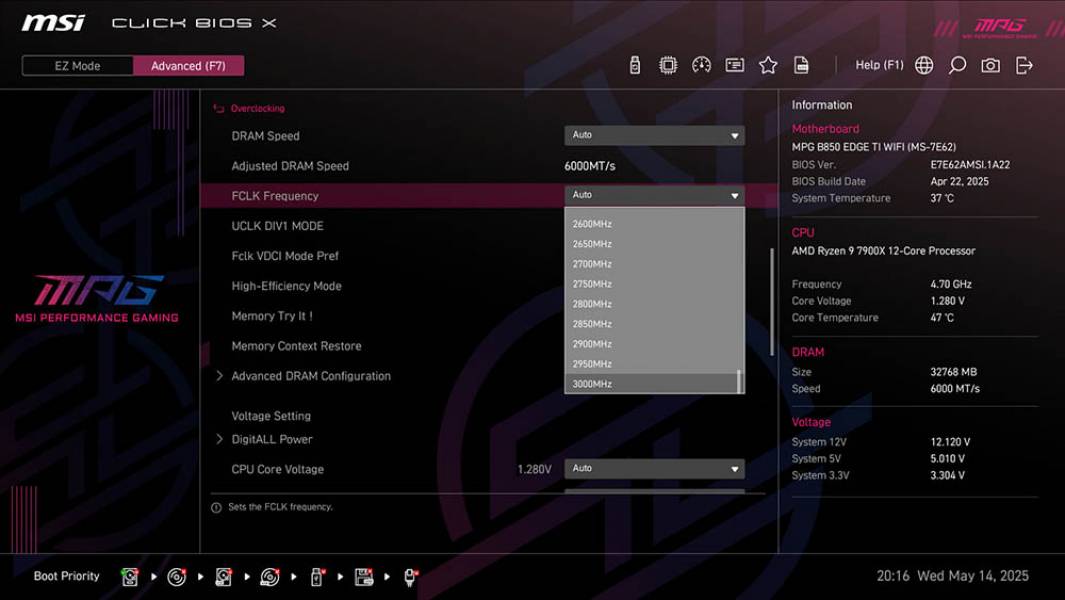Go back via Overclocking breadcrumb
Viewport: 1065px width, 600px height.
point(257,109)
